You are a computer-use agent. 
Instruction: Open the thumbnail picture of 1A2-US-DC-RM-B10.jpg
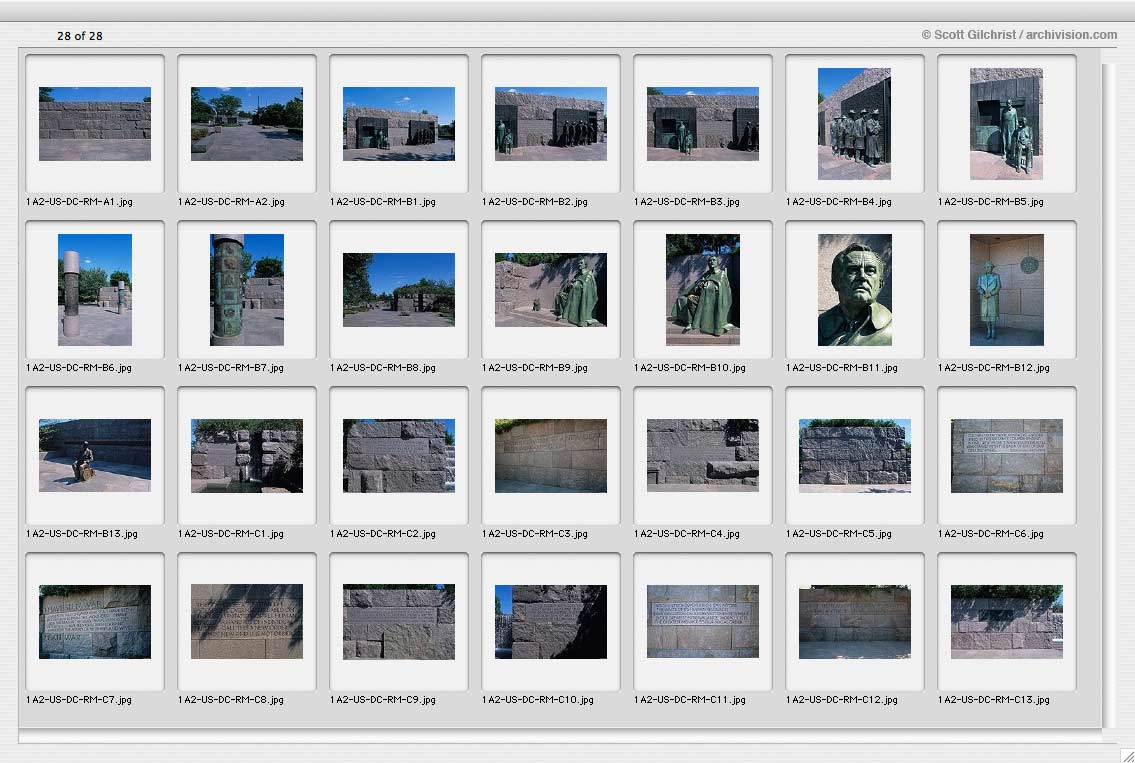(703, 290)
